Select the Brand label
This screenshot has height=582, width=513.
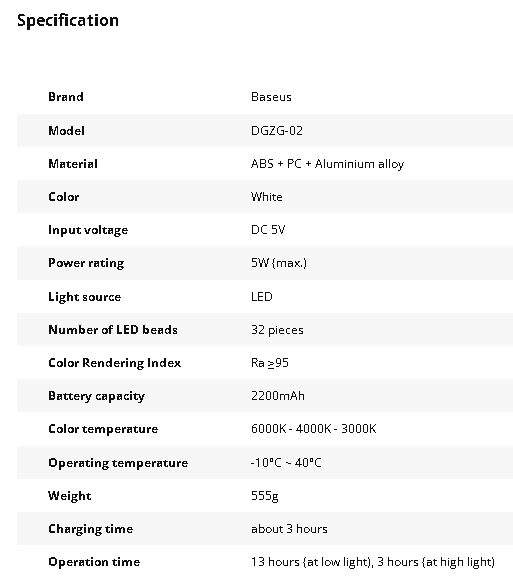click(66, 97)
